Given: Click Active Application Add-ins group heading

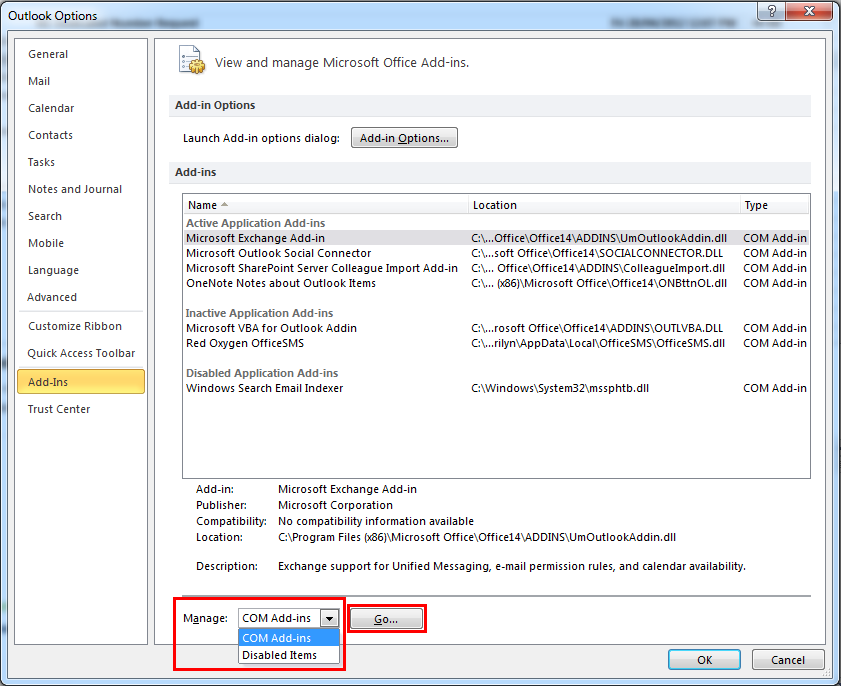Looking at the screenshot, I should click(x=255, y=223).
